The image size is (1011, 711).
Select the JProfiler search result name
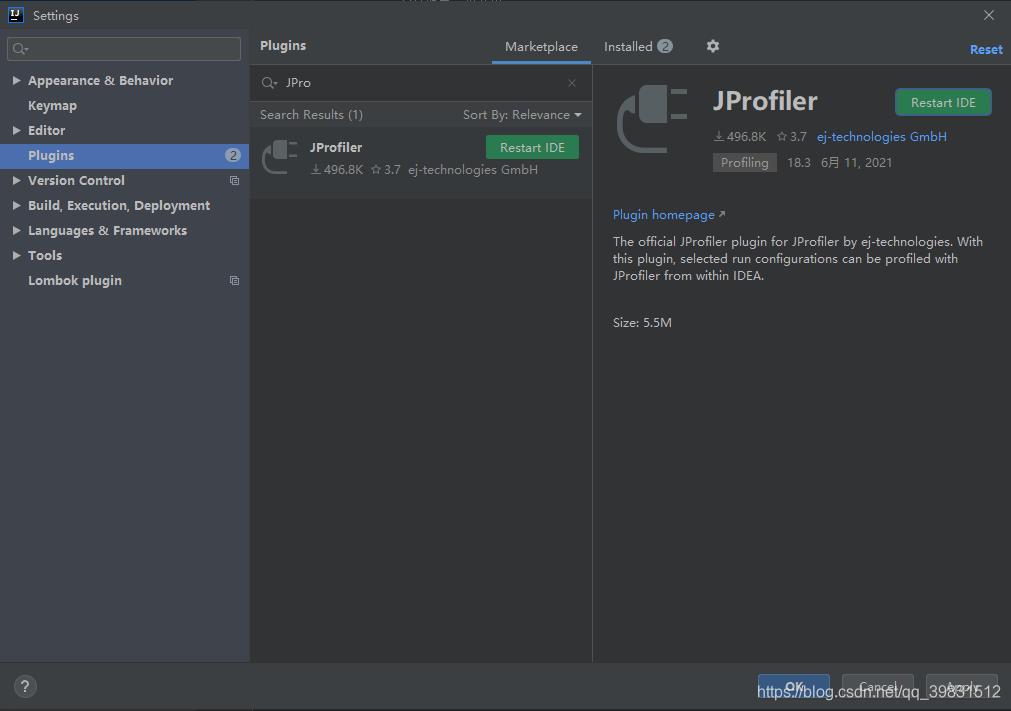(335, 148)
